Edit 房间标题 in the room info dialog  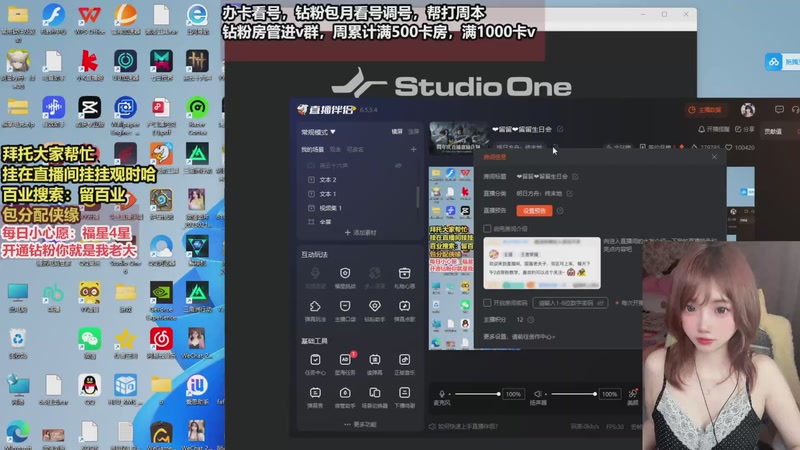575,177
